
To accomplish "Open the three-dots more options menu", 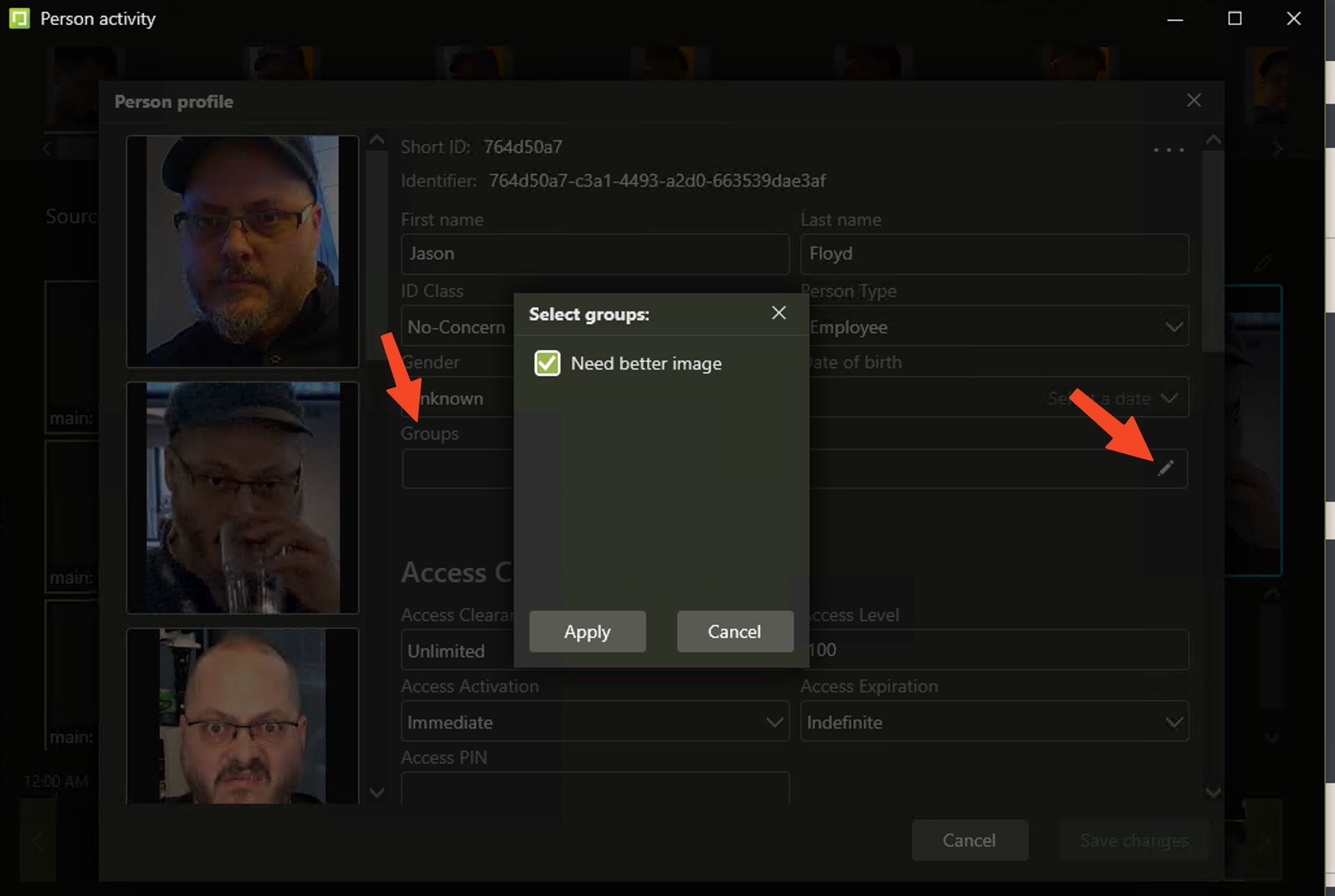I will [x=1168, y=150].
